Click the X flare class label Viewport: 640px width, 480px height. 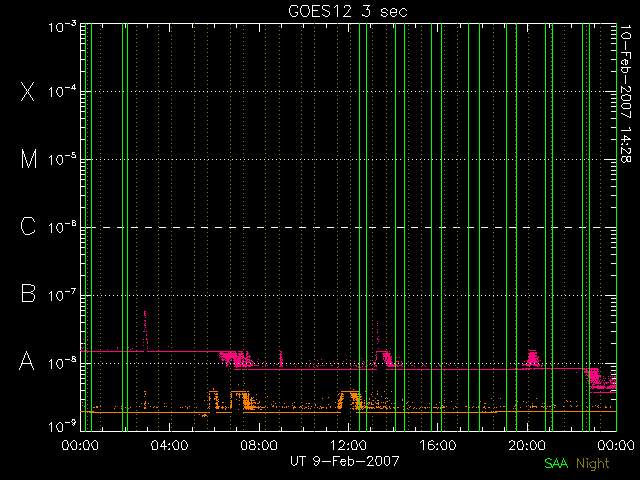point(28,91)
